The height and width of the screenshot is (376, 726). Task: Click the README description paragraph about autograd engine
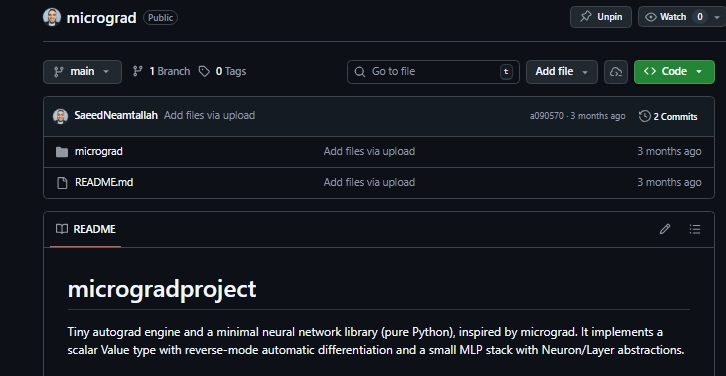[376, 341]
